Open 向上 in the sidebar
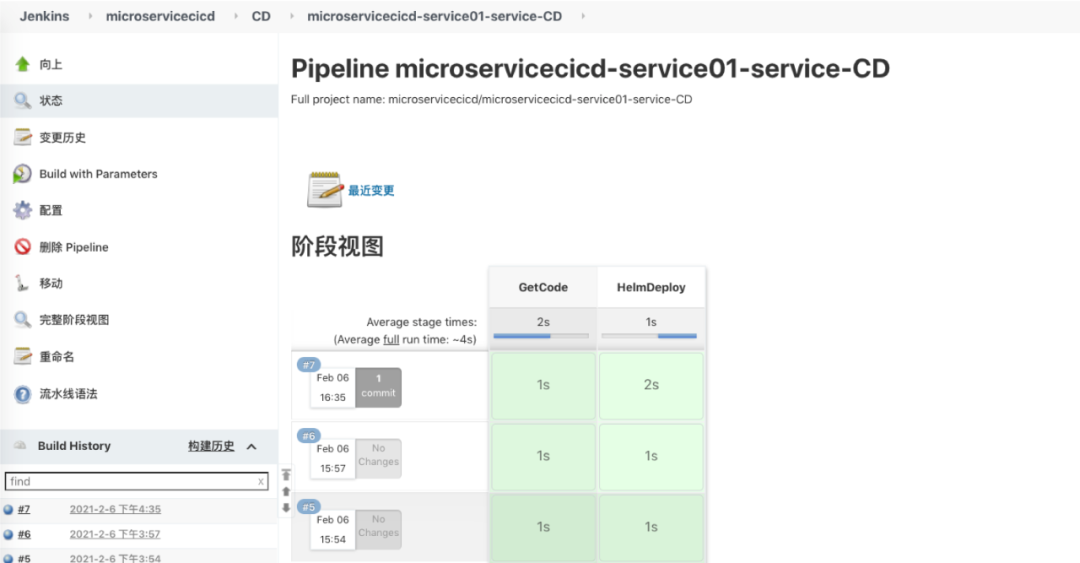1080x563 pixels. pyautogui.click(x=51, y=64)
